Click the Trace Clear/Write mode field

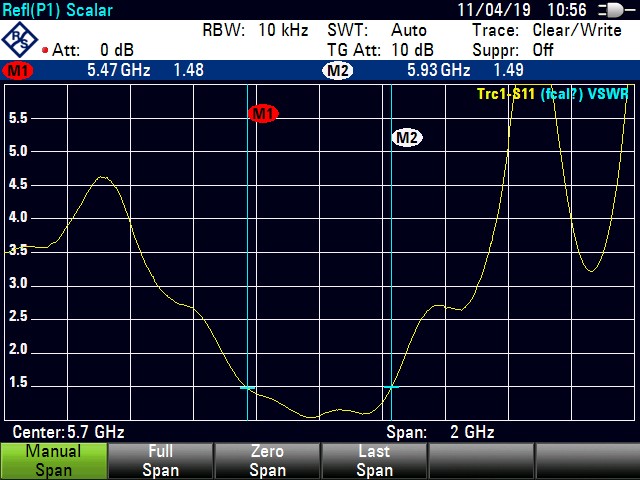coord(546,30)
